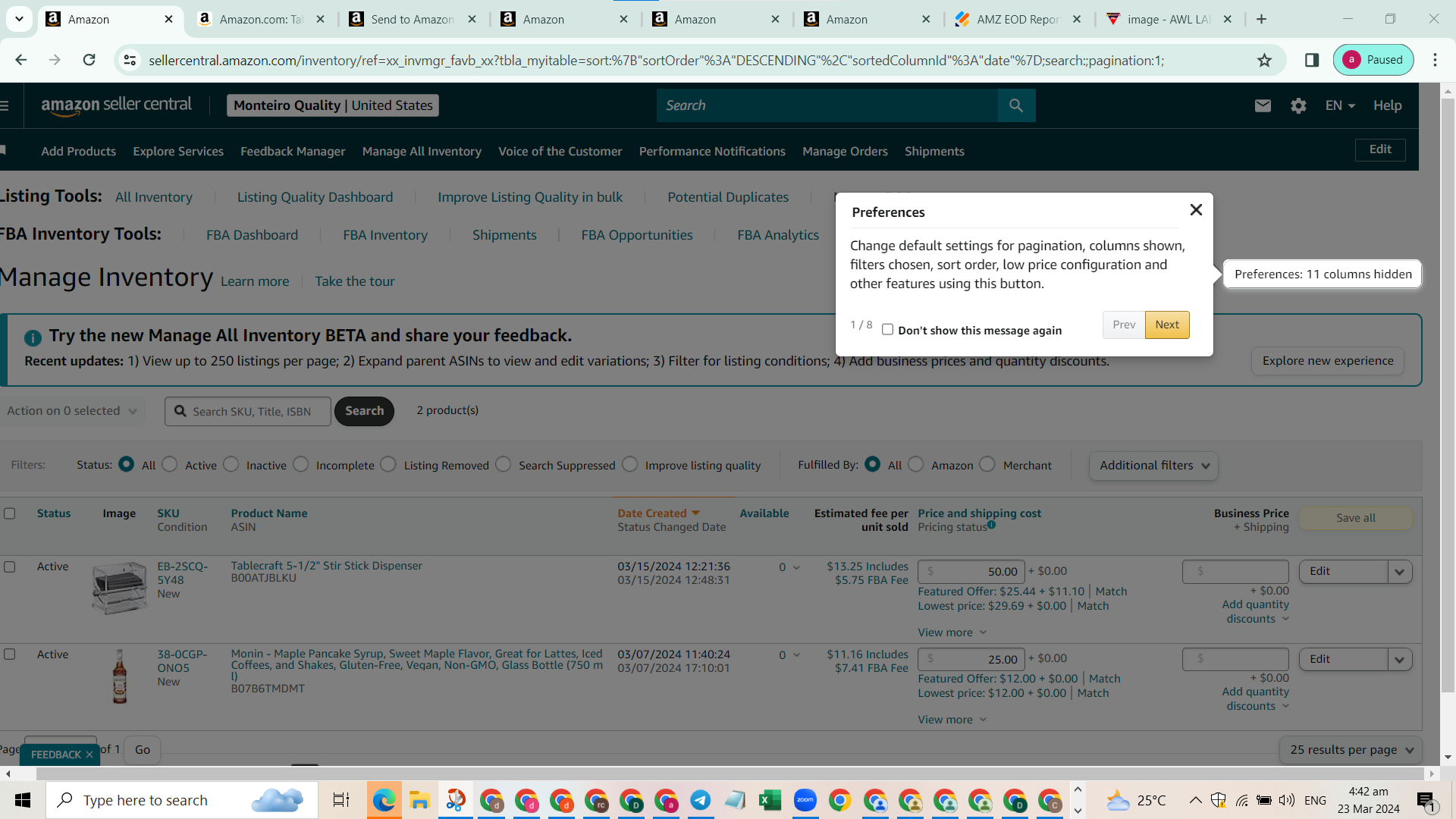Check the select-all rows checkbox in header
This screenshot has width=1456, height=819.
pos(10,513)
